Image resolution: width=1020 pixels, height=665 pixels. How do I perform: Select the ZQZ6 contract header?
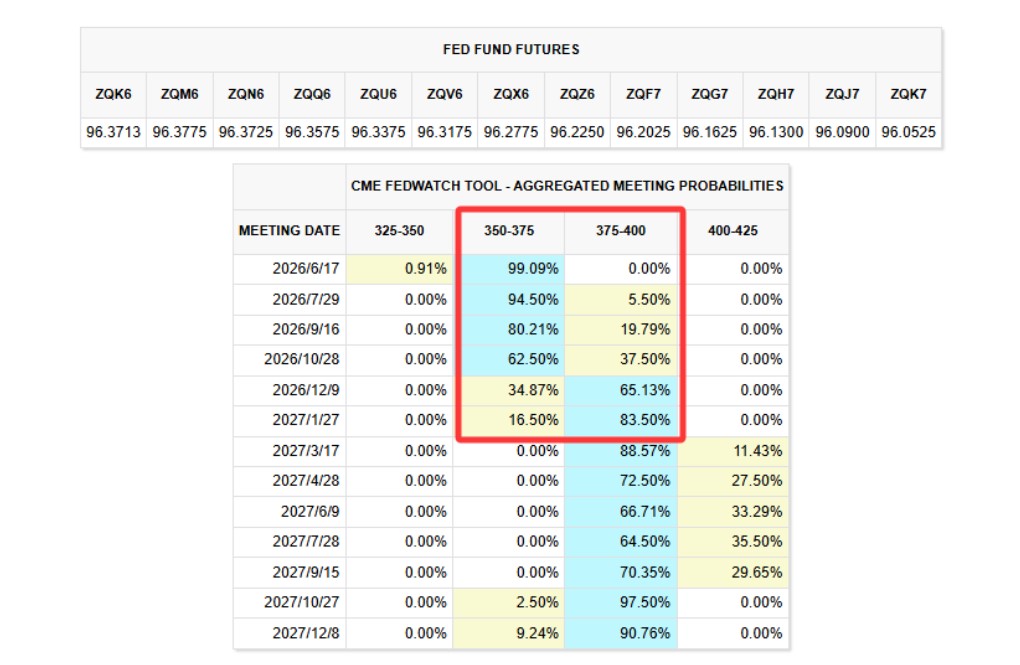click(x=577, y=94)
